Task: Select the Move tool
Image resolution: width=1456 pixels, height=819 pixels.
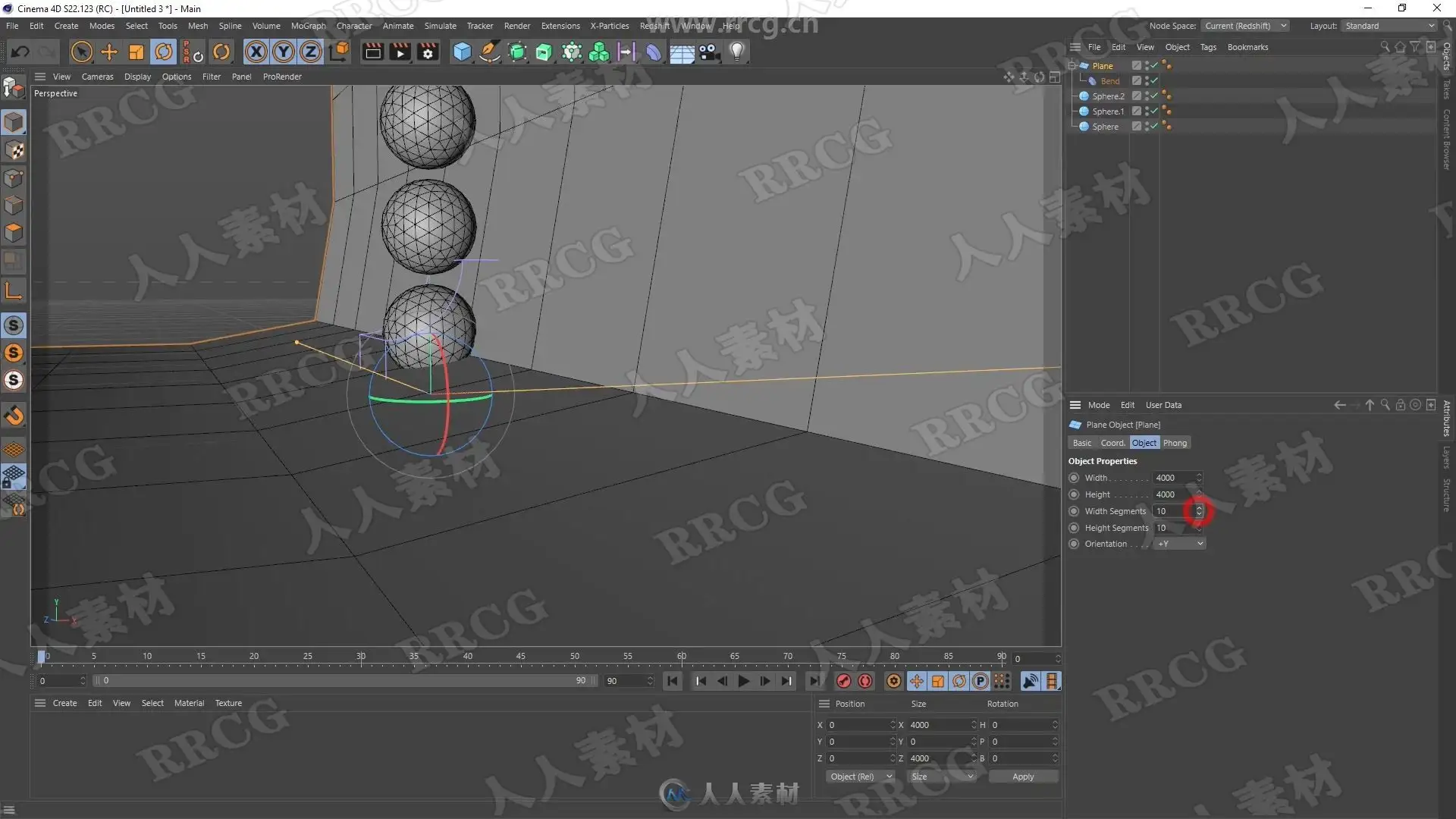Action: pyautogui.click(x=109, y=52)
